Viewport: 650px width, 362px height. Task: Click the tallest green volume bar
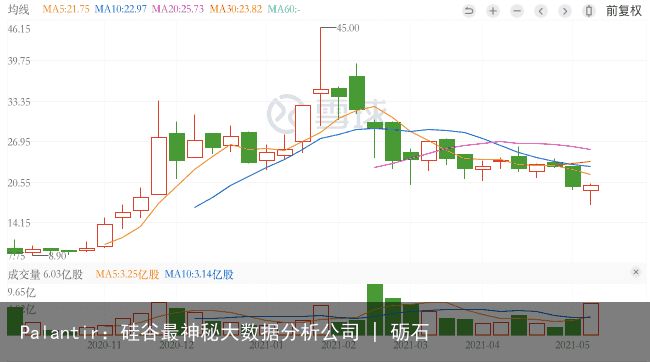click(375, 309)
